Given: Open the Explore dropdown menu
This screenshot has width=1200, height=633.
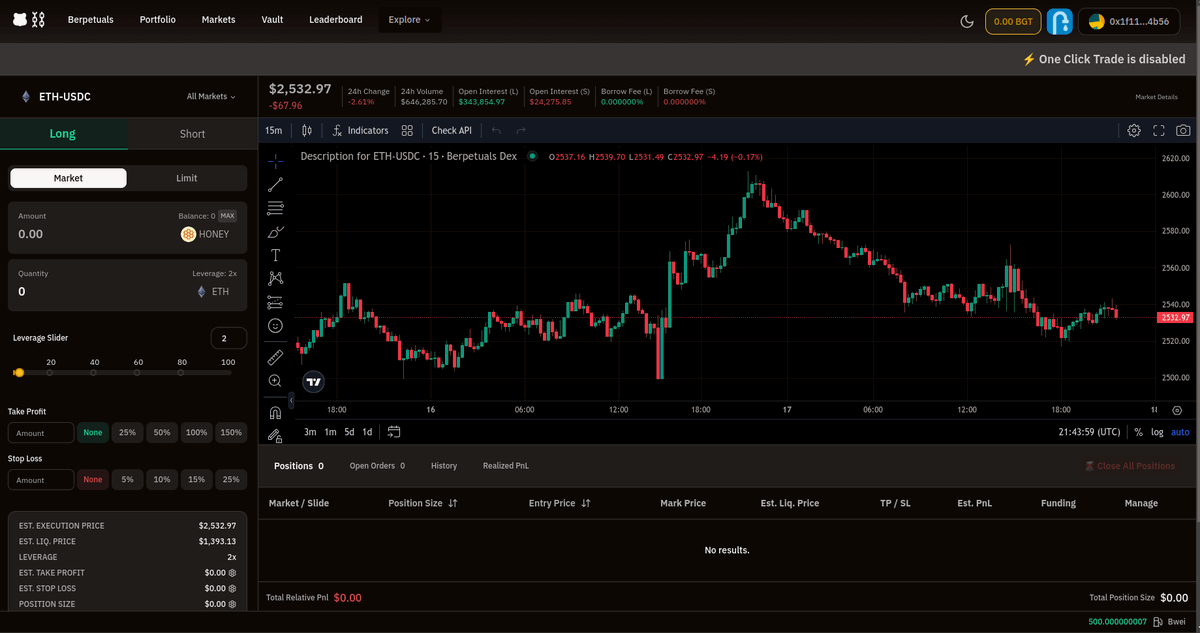Looking at the screenshot, I should [410, 20].
